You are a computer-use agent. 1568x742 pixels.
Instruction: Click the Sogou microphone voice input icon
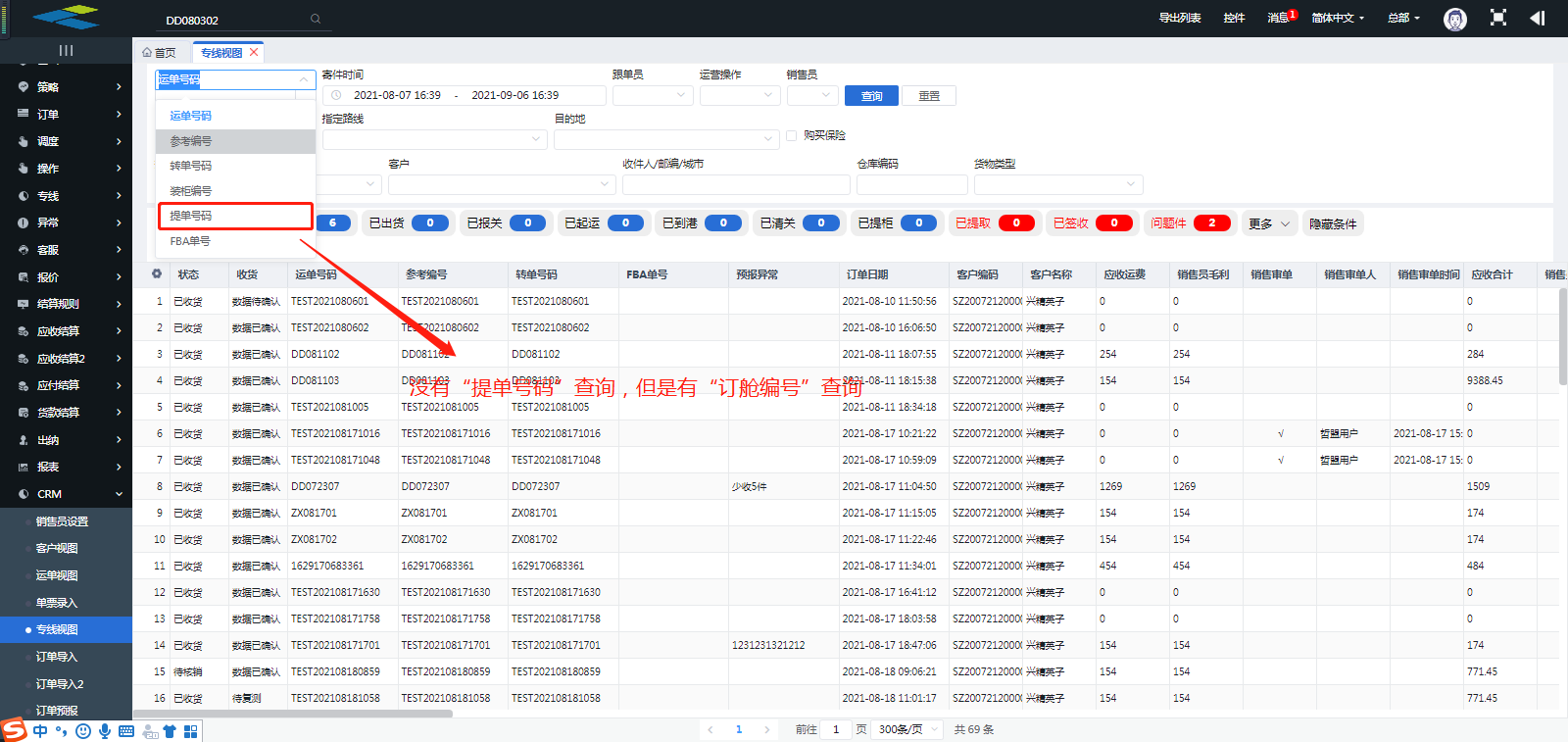coord(105,731)
